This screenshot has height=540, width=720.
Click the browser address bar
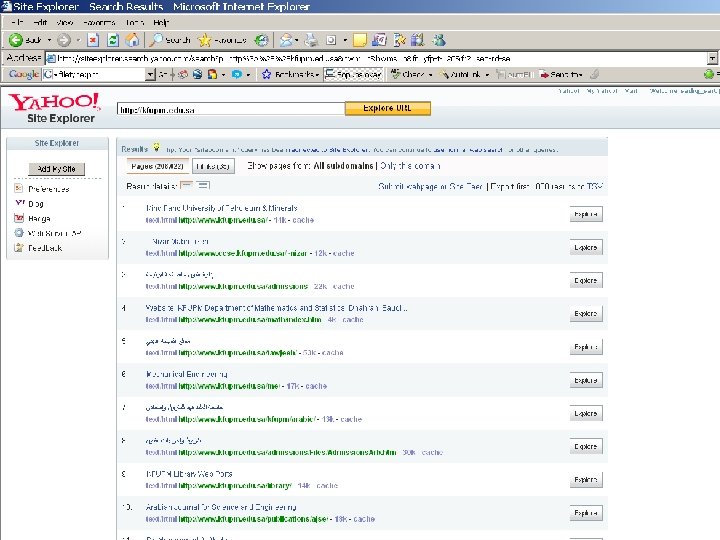tap(377, 58)
